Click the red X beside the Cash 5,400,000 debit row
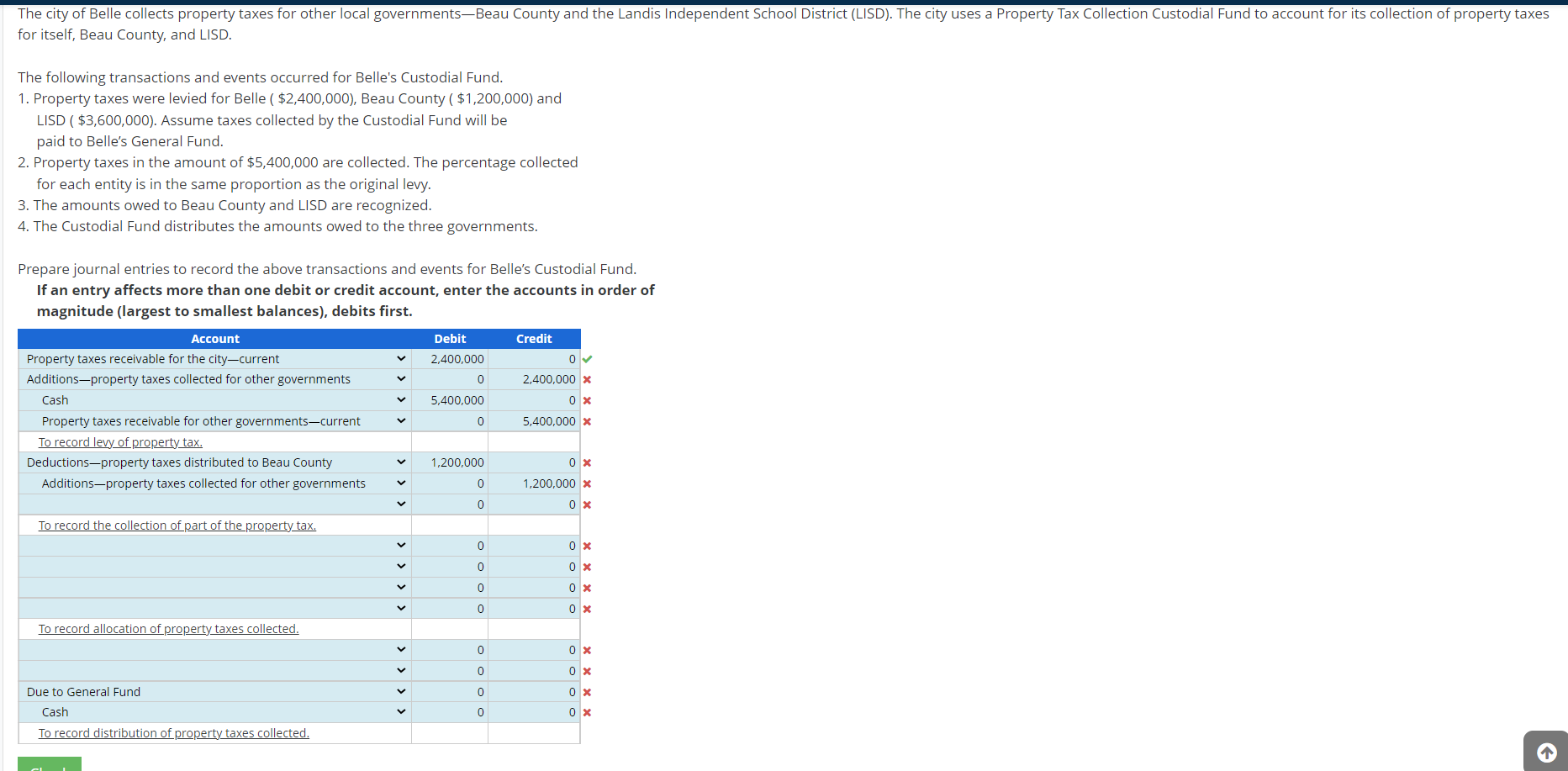The image size is (1568, 771). click(588, 400)
